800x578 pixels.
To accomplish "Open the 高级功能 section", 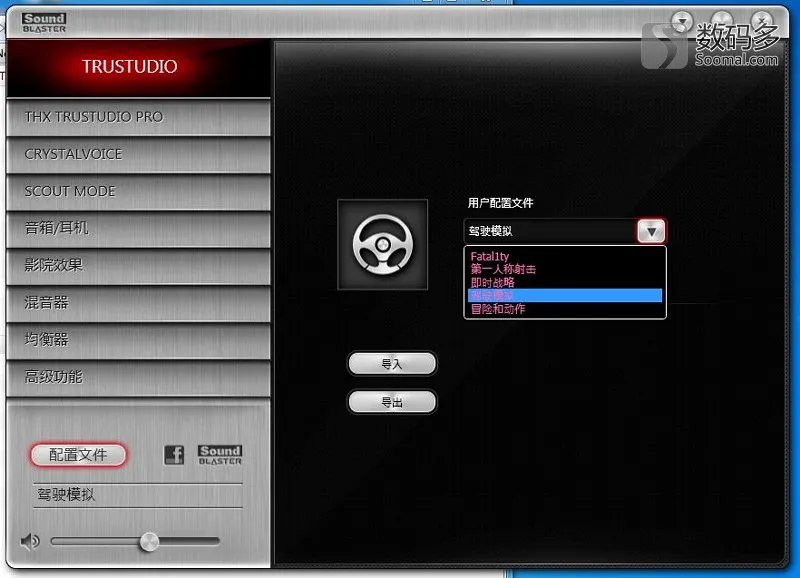I will point(138,378).
